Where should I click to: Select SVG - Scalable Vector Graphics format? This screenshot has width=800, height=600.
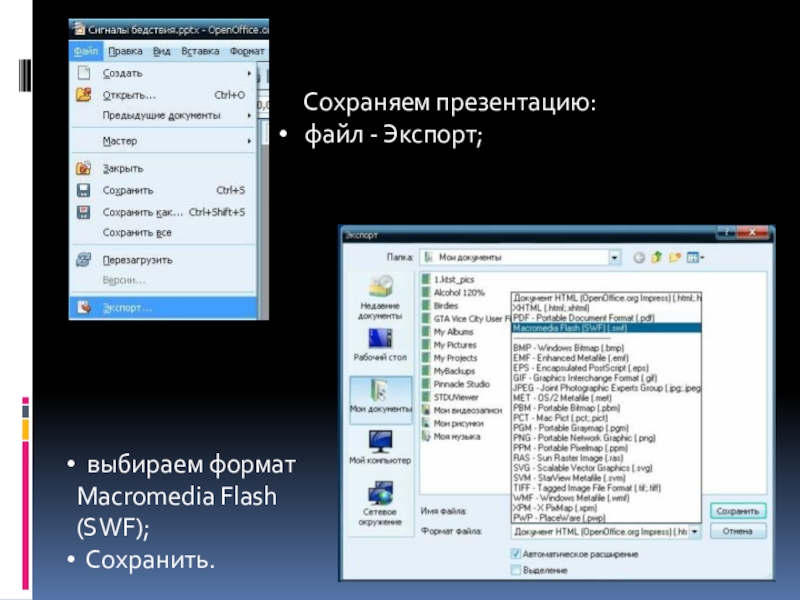coord(606,468)
